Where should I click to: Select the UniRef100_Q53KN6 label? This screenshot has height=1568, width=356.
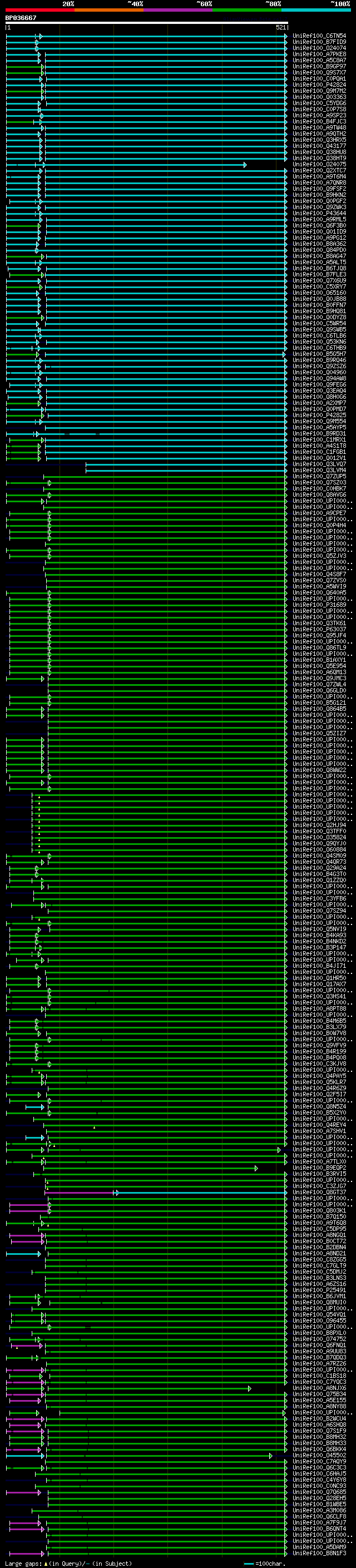(x=319, y=342)
